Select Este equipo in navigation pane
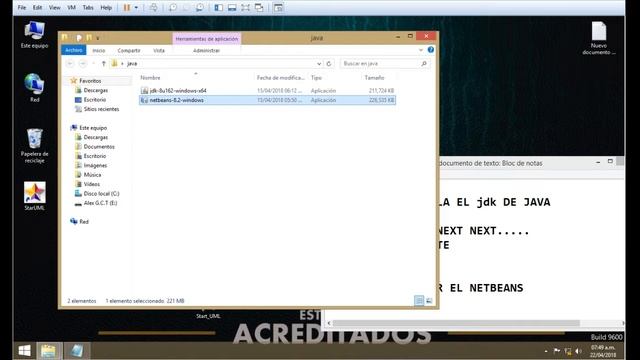 [x=93, y=128]
